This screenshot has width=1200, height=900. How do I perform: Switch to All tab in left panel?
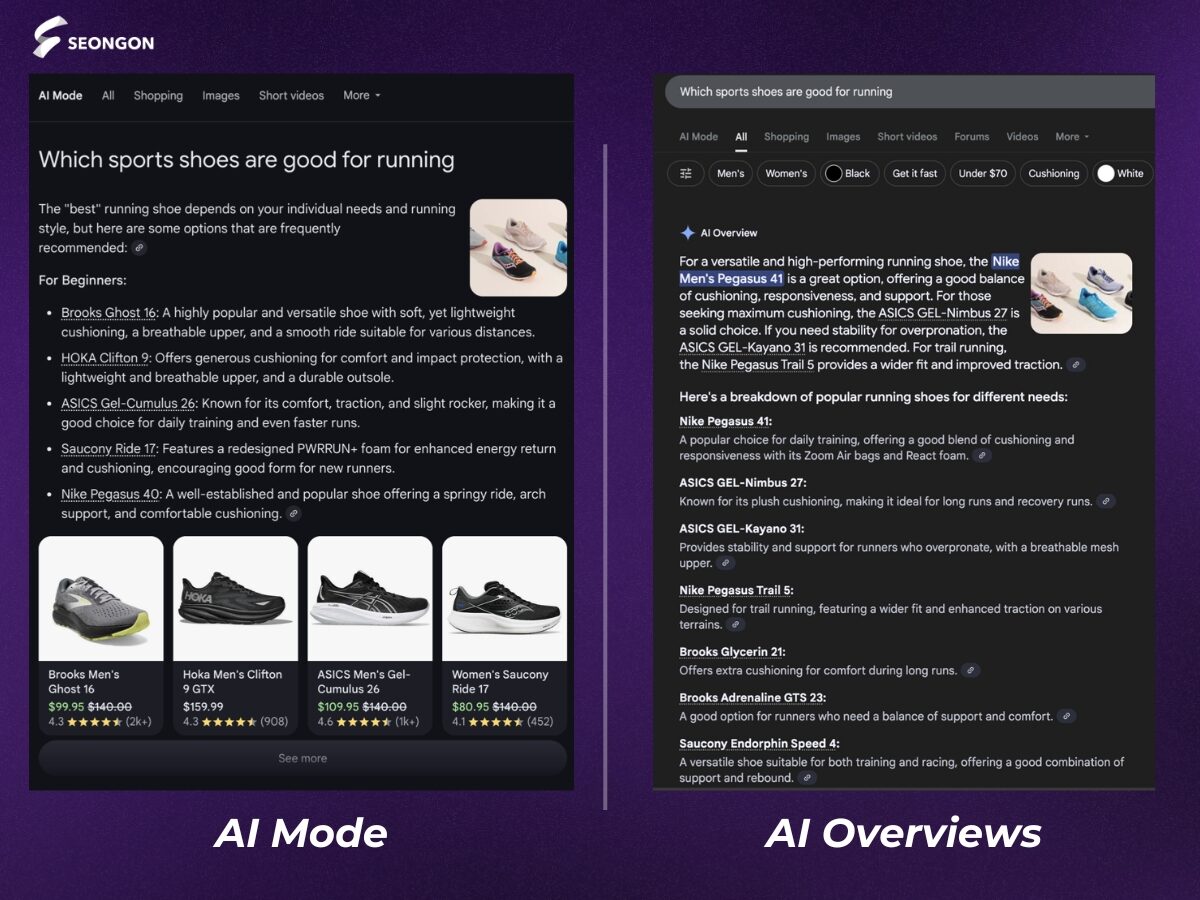coord(108,96)
